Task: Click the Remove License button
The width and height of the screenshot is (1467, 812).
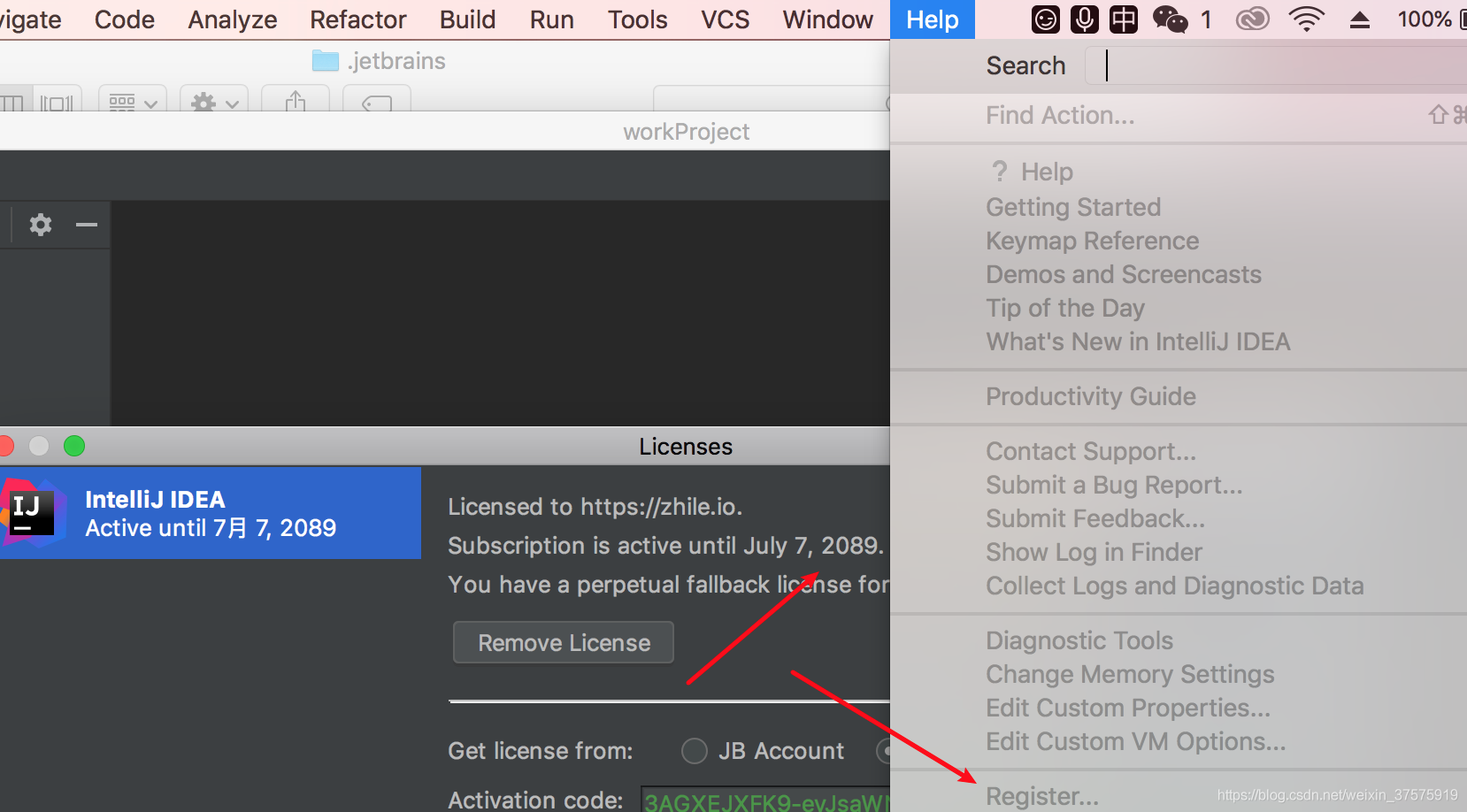Action: 564,643
